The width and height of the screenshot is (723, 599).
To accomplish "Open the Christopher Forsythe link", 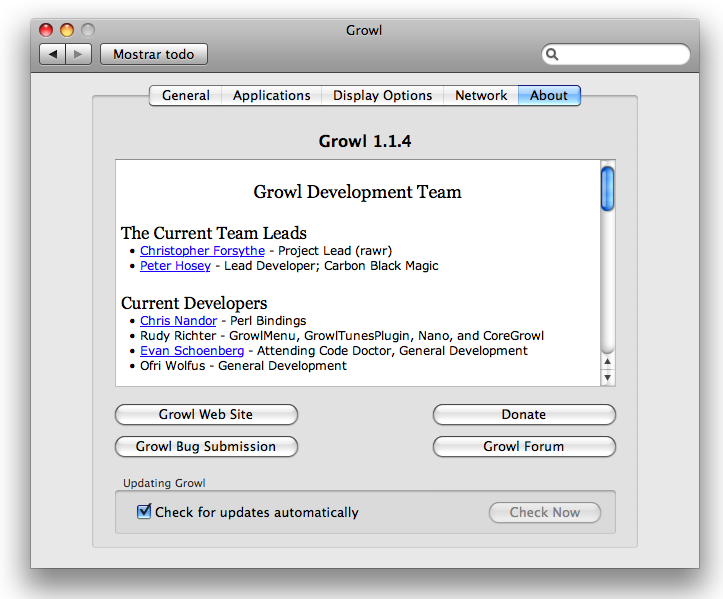I will [202, 251].
